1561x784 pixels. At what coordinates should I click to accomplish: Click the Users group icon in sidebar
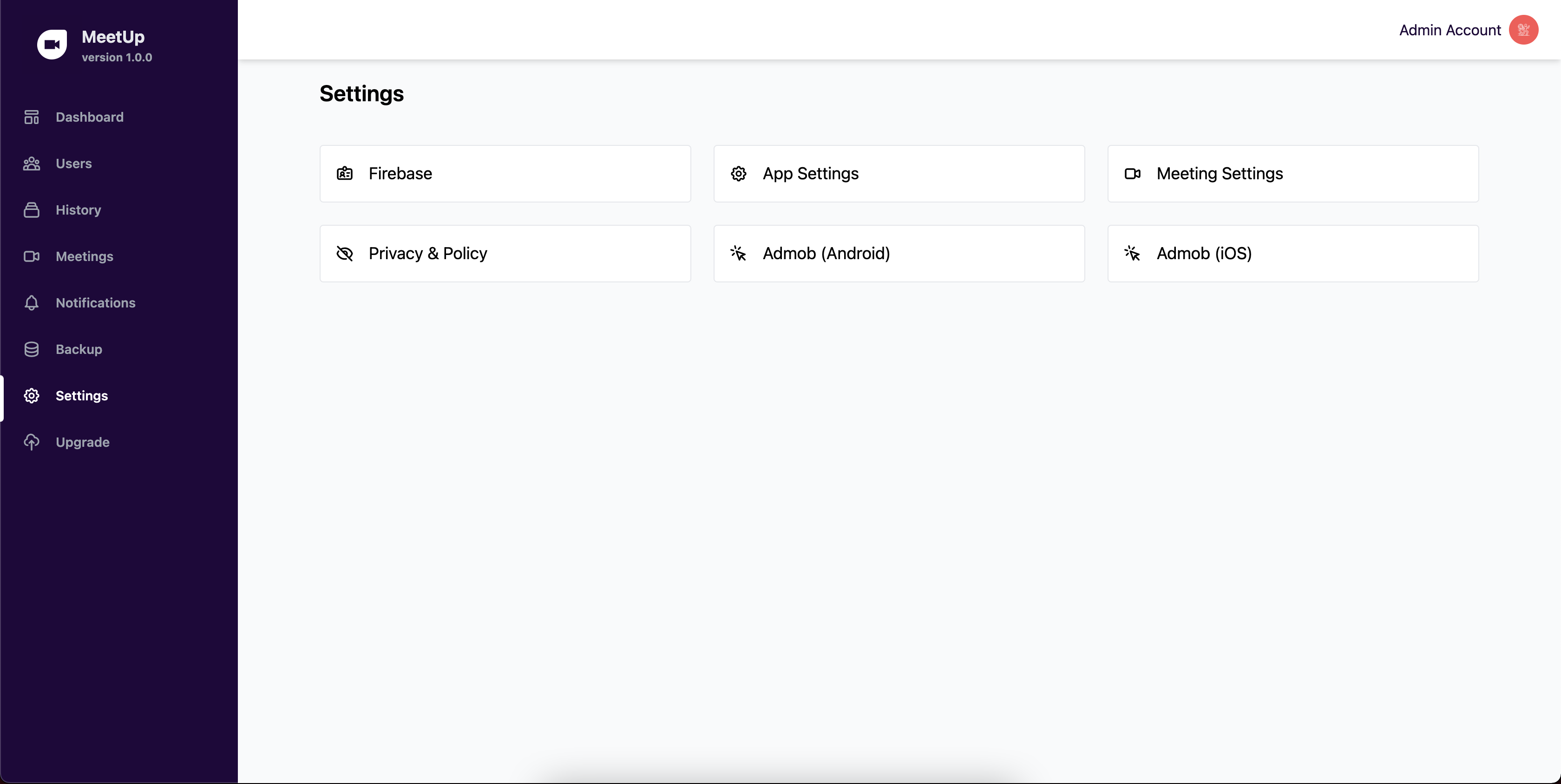point(32,163)
